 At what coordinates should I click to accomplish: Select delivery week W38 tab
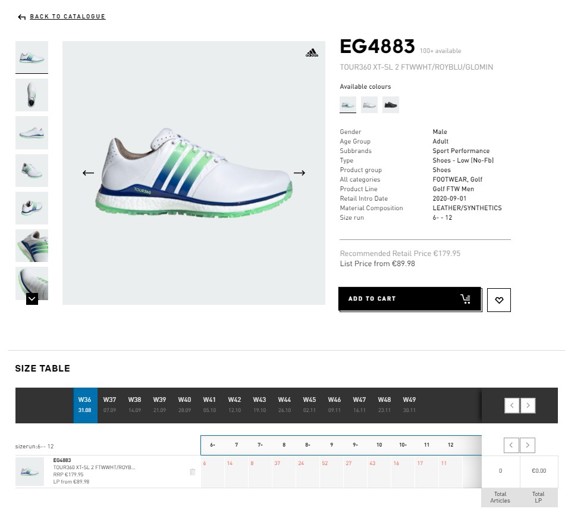coord(134,405)
